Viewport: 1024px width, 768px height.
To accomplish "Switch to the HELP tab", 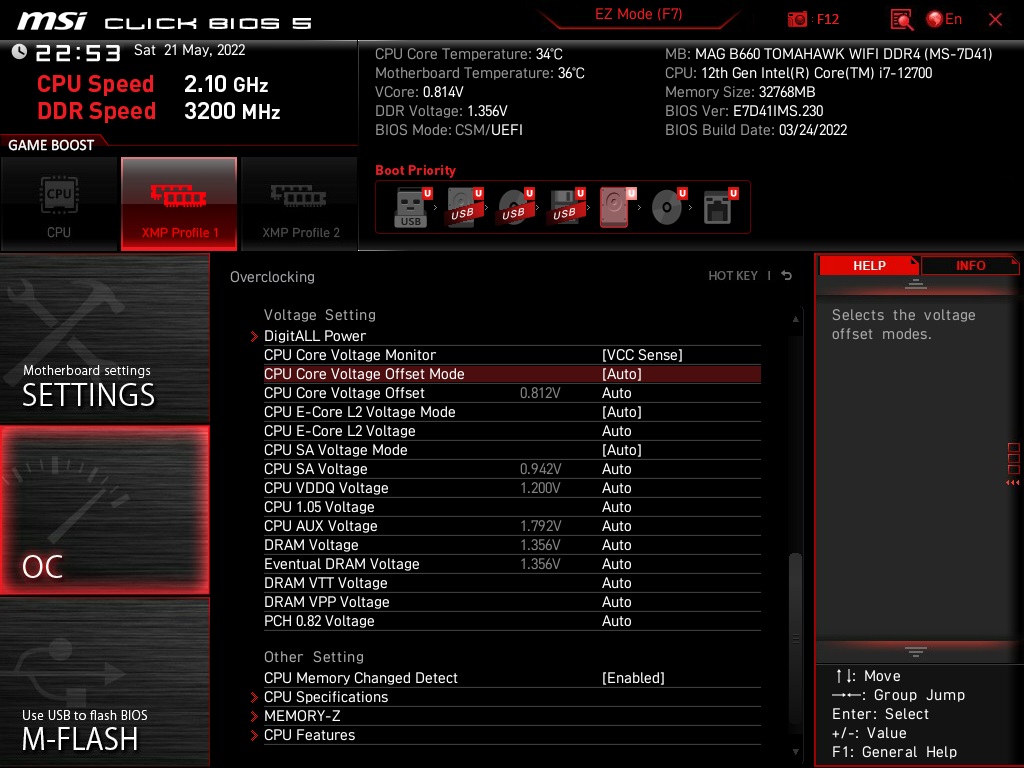I will click(869, 266).
